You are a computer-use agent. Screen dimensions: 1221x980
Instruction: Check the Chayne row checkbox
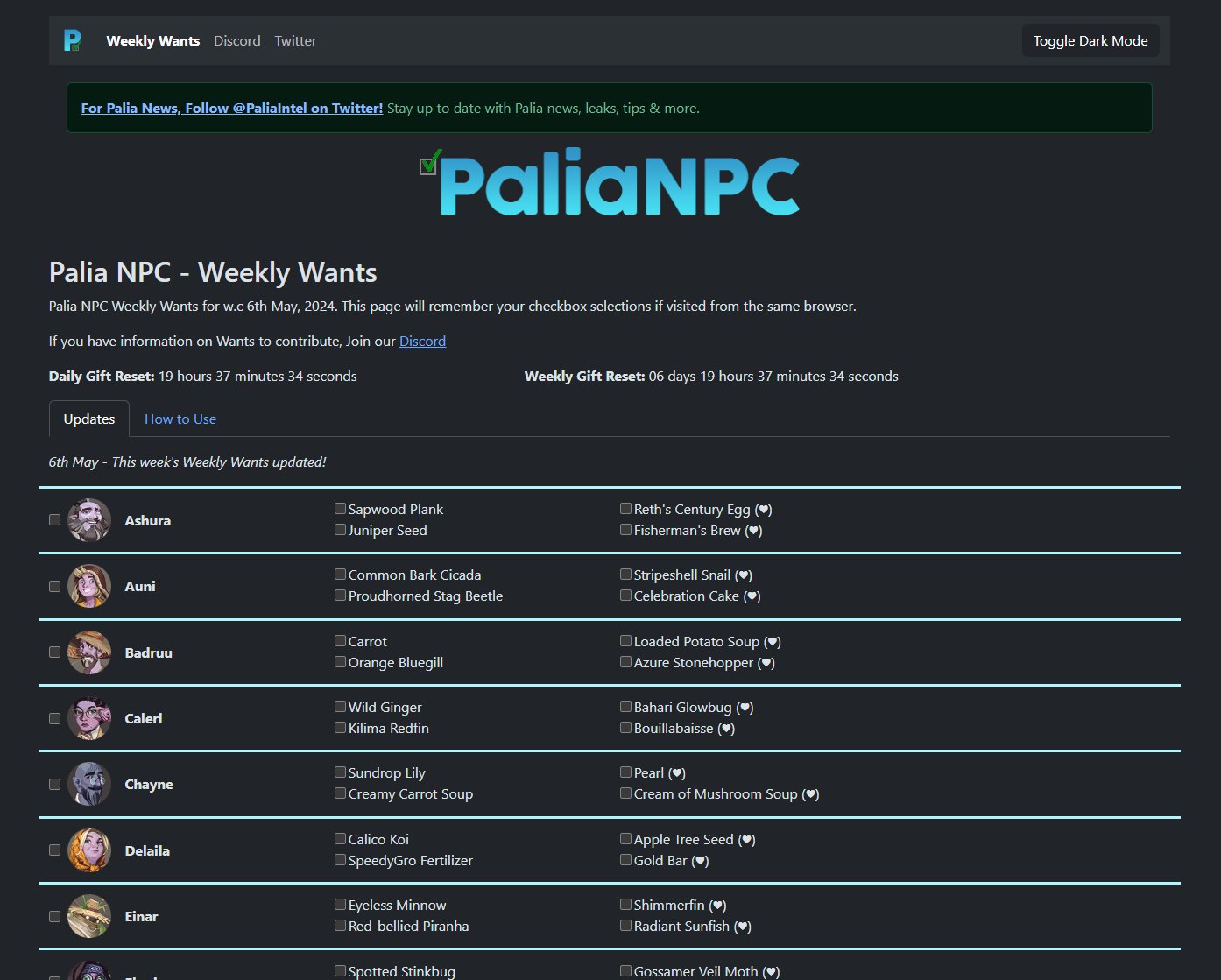(54, 784)
